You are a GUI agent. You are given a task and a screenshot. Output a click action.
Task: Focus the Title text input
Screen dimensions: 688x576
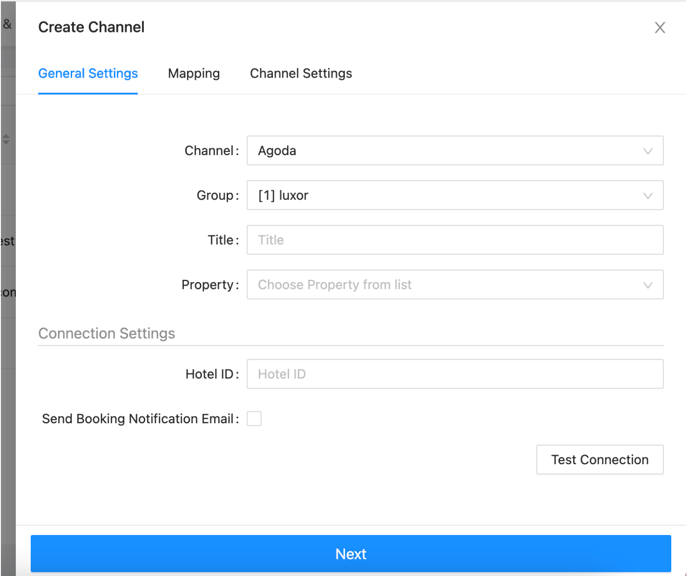pyautogui.click(x=455, y=240)
